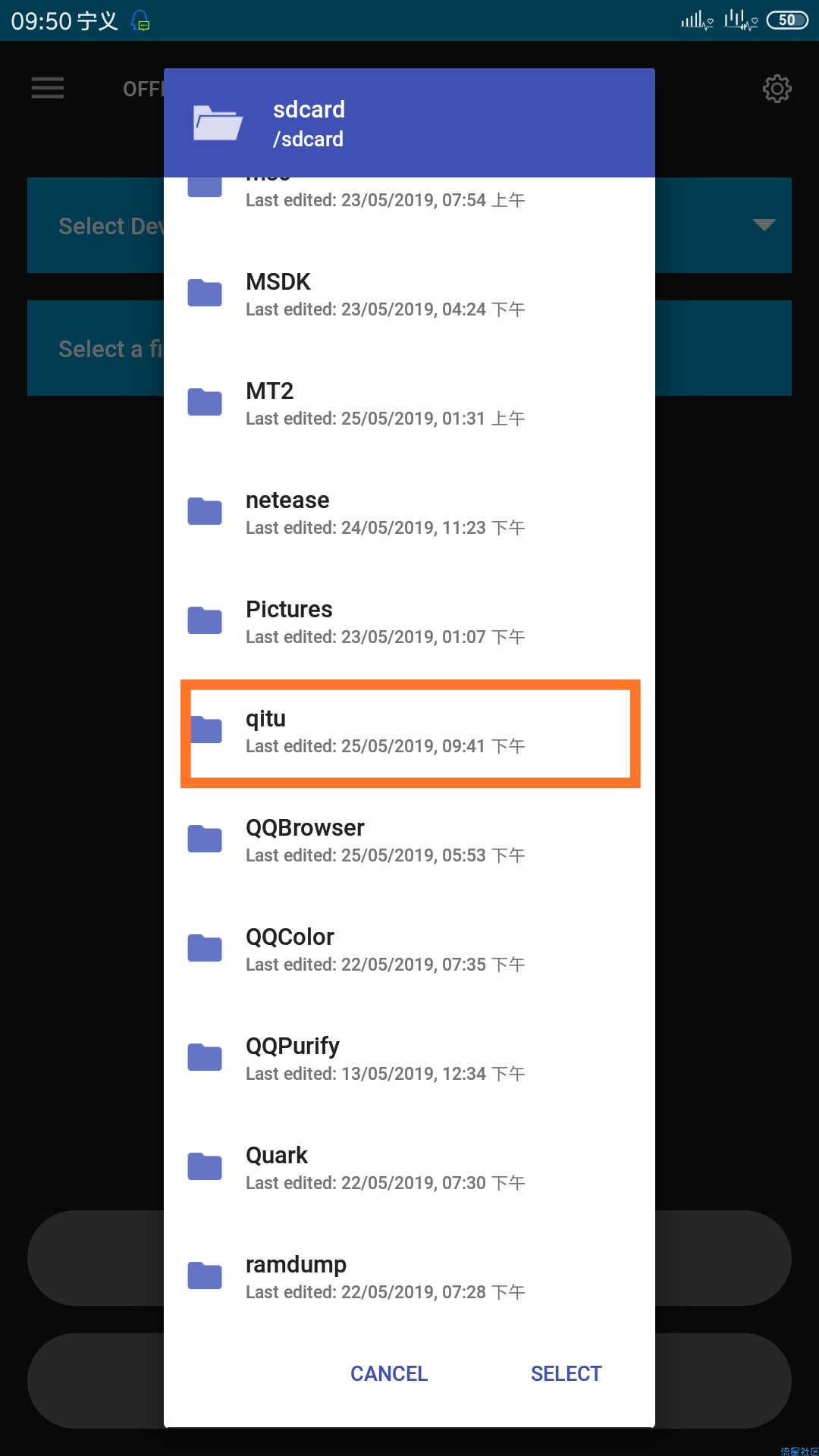
Task: Open the Quark folder entry
Action: pos(409,1168)
